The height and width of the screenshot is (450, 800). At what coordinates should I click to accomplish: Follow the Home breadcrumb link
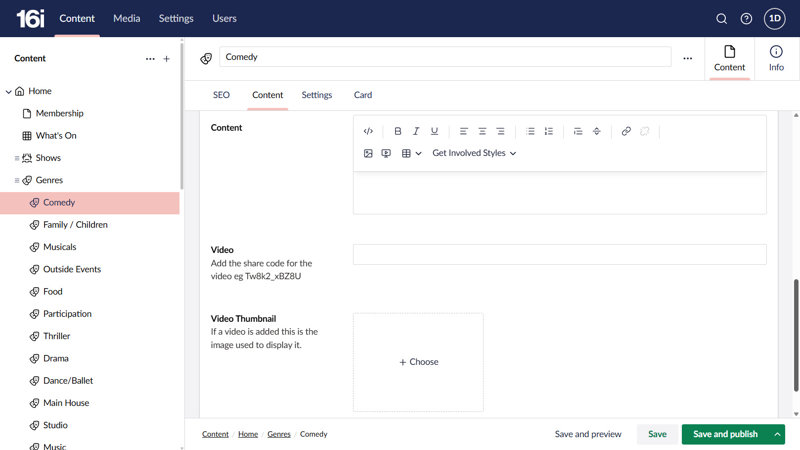(248, 434)
